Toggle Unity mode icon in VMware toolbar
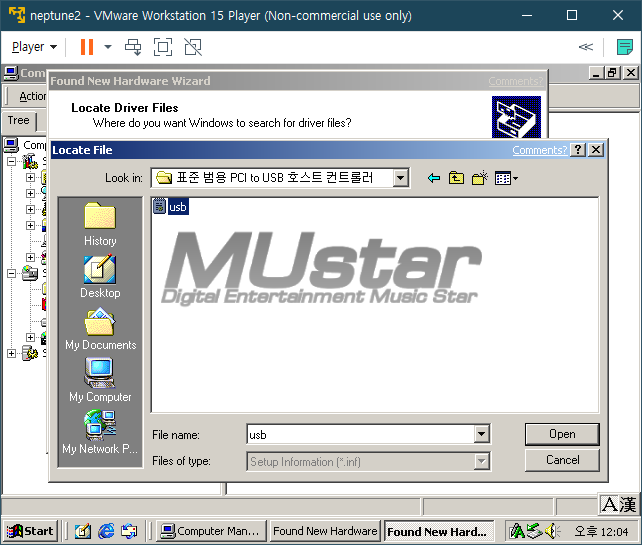The width and height of the screenshot is (642, 545). click(x=193, y=47)
